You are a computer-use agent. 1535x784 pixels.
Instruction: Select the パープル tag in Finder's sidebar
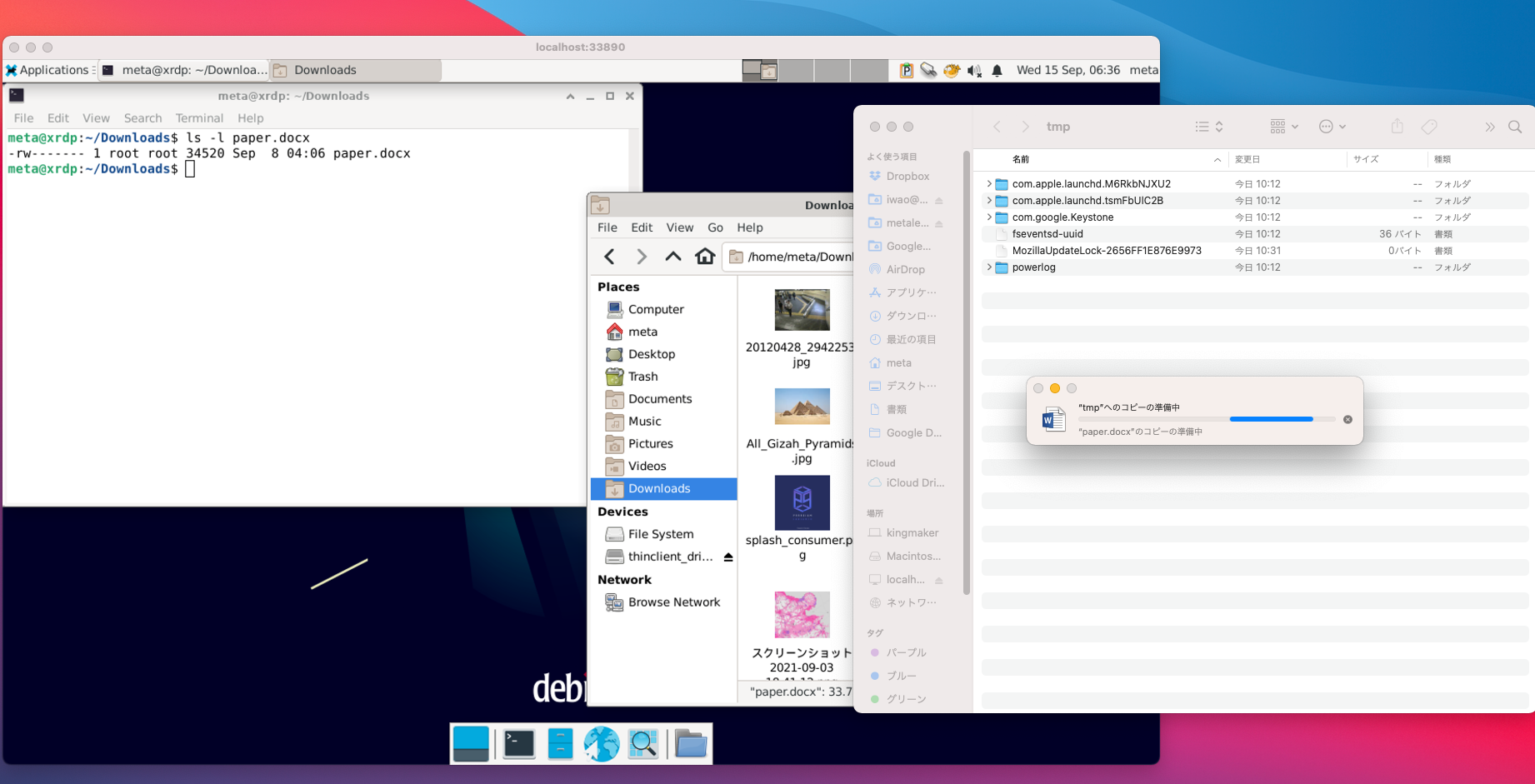point(907,652)
